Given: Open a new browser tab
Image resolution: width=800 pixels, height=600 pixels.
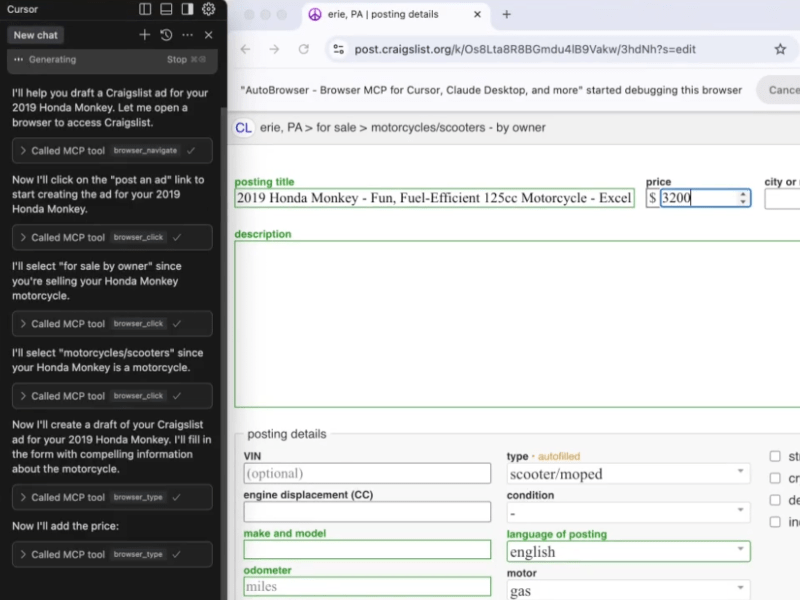Looking at the screenshot, I should pyautogui.click(x=506, y=14).
